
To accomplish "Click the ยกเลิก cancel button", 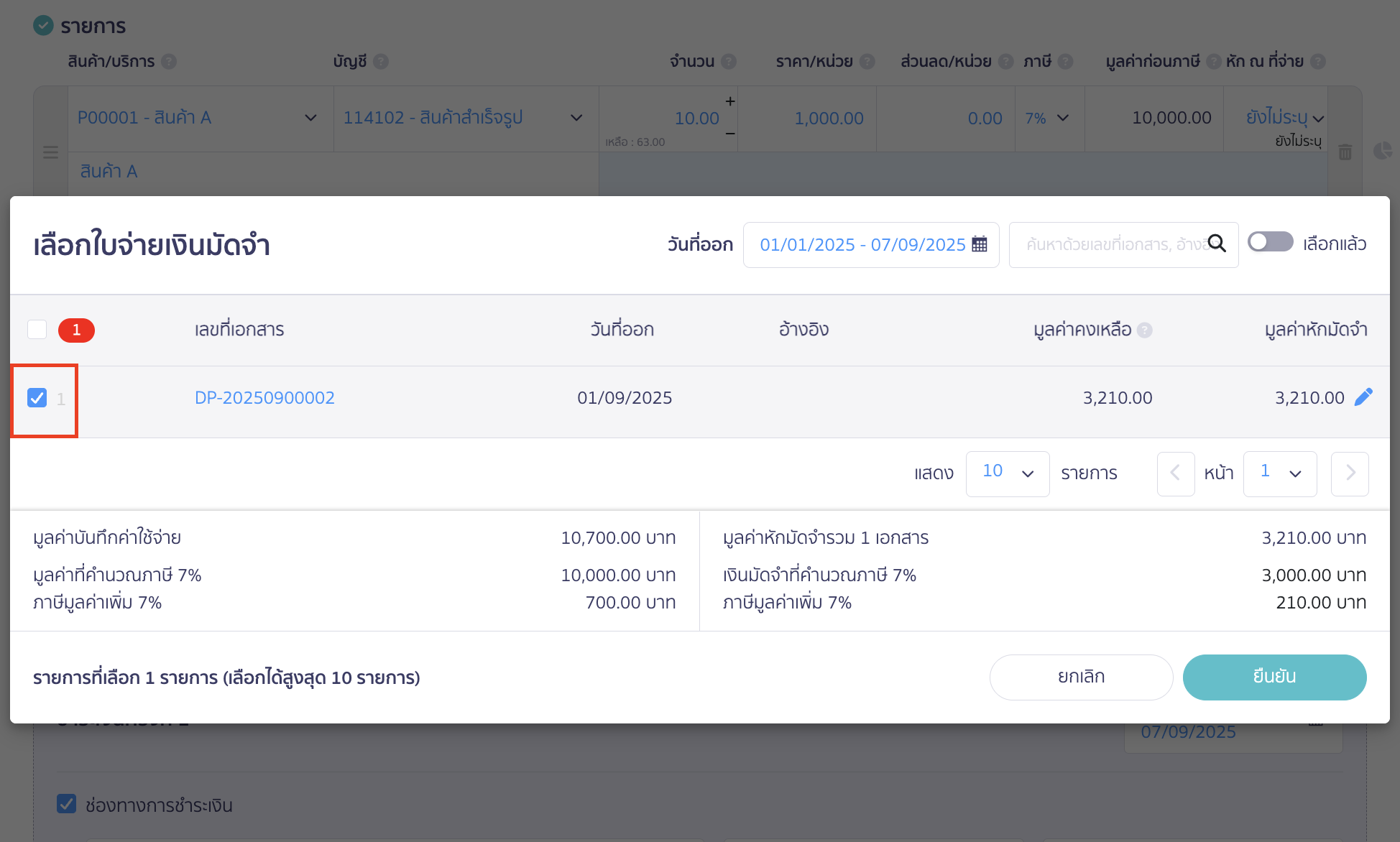I will [1081, 677].
